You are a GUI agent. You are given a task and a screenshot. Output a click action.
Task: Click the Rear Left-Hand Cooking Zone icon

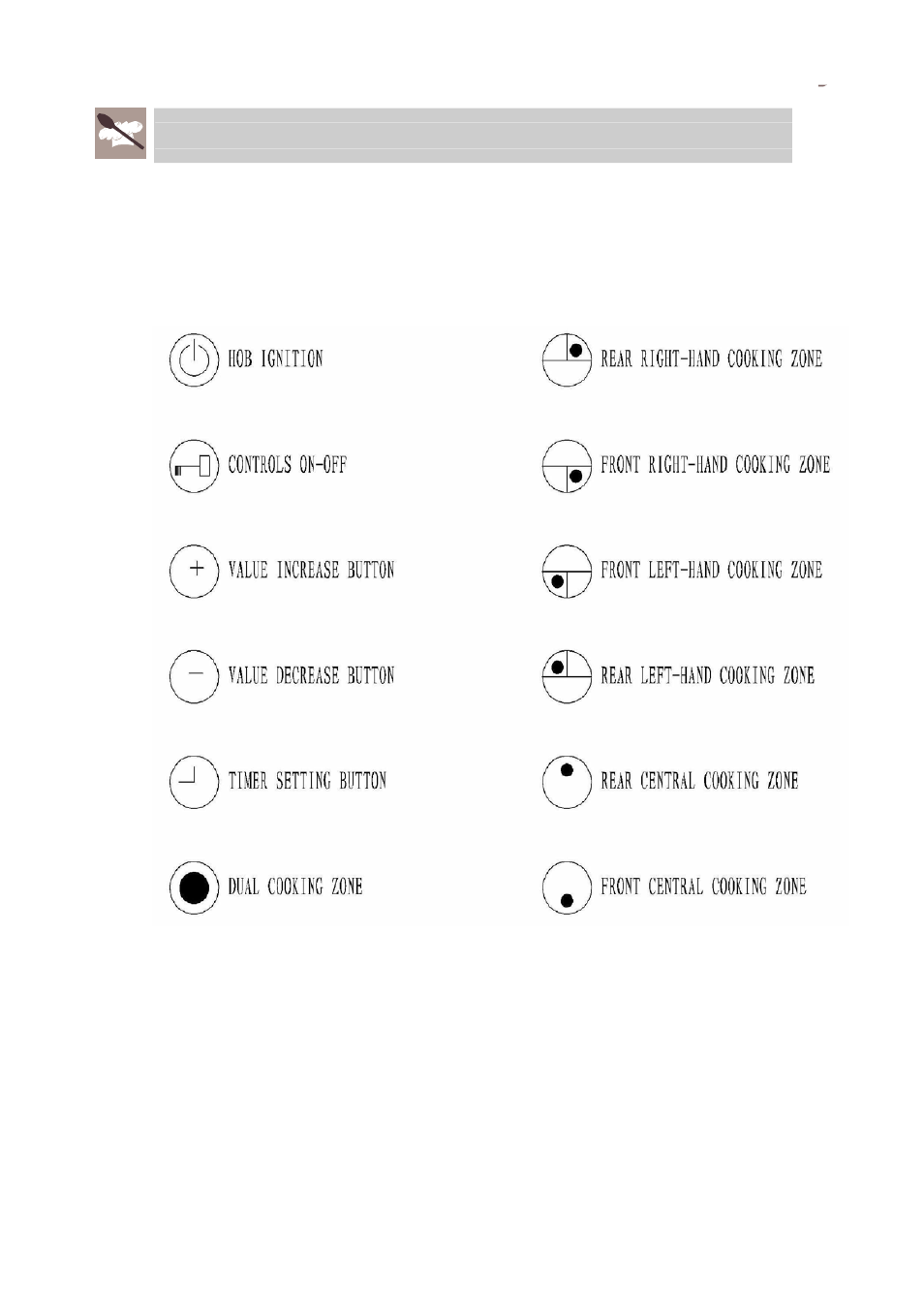click(567, 676)
